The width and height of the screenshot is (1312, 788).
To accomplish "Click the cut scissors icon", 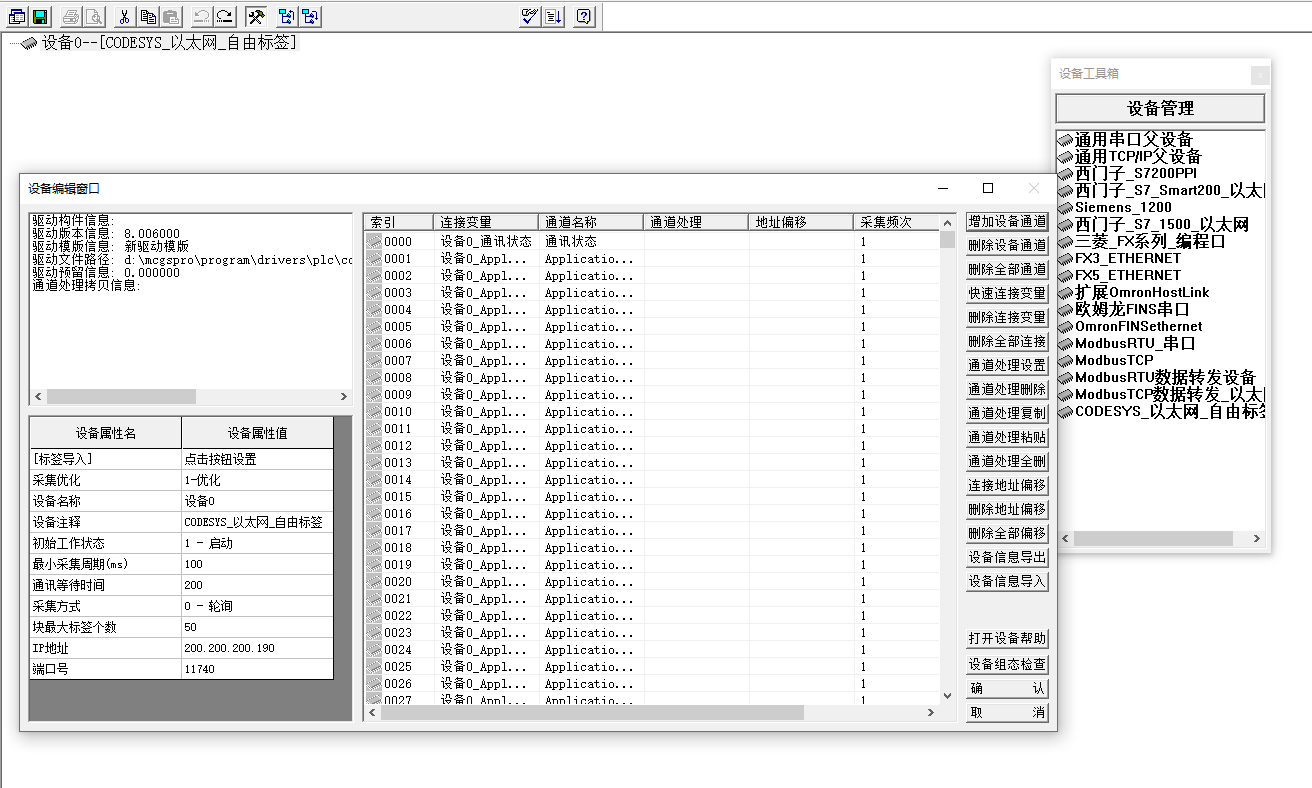I will (124, 16).
